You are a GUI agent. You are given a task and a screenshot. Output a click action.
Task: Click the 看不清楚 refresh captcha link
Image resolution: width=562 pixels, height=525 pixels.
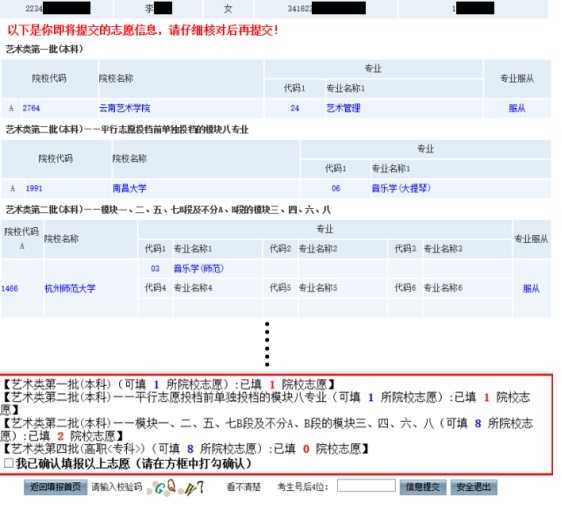(x=244, y=487)
